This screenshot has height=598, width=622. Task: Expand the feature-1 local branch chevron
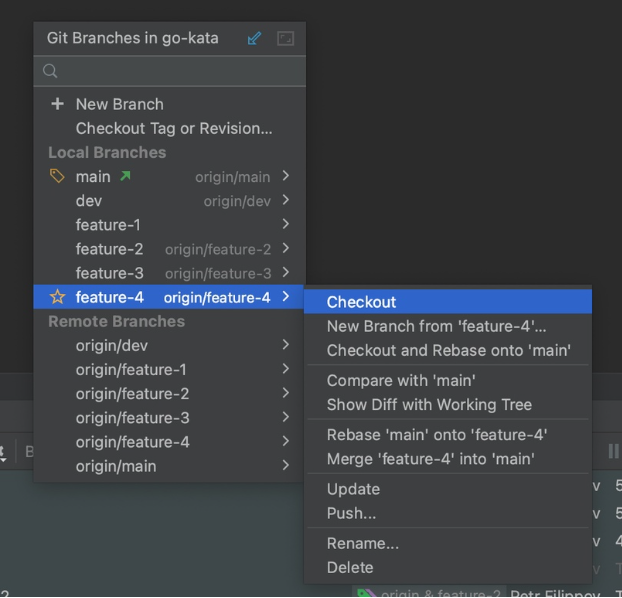286,225
